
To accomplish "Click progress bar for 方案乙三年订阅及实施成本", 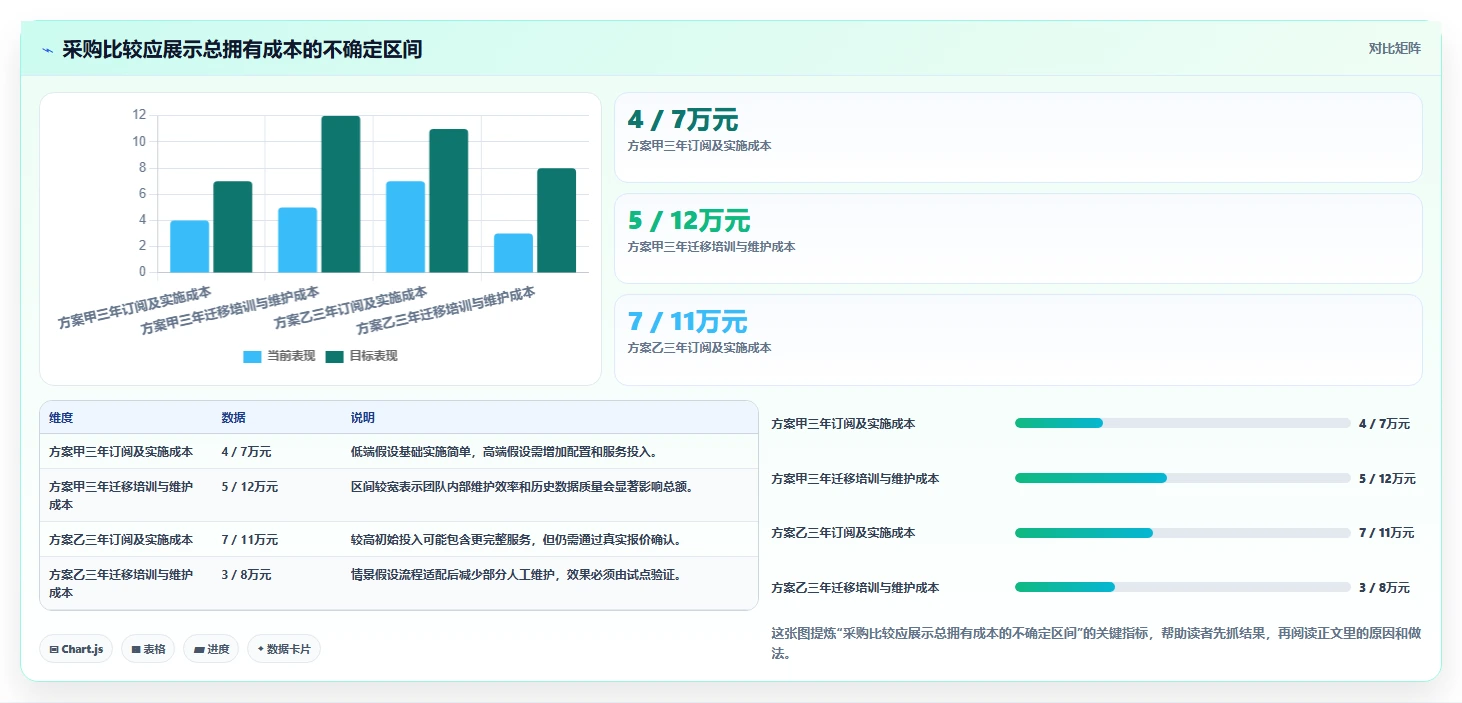I will click(x=1182, y=533).
